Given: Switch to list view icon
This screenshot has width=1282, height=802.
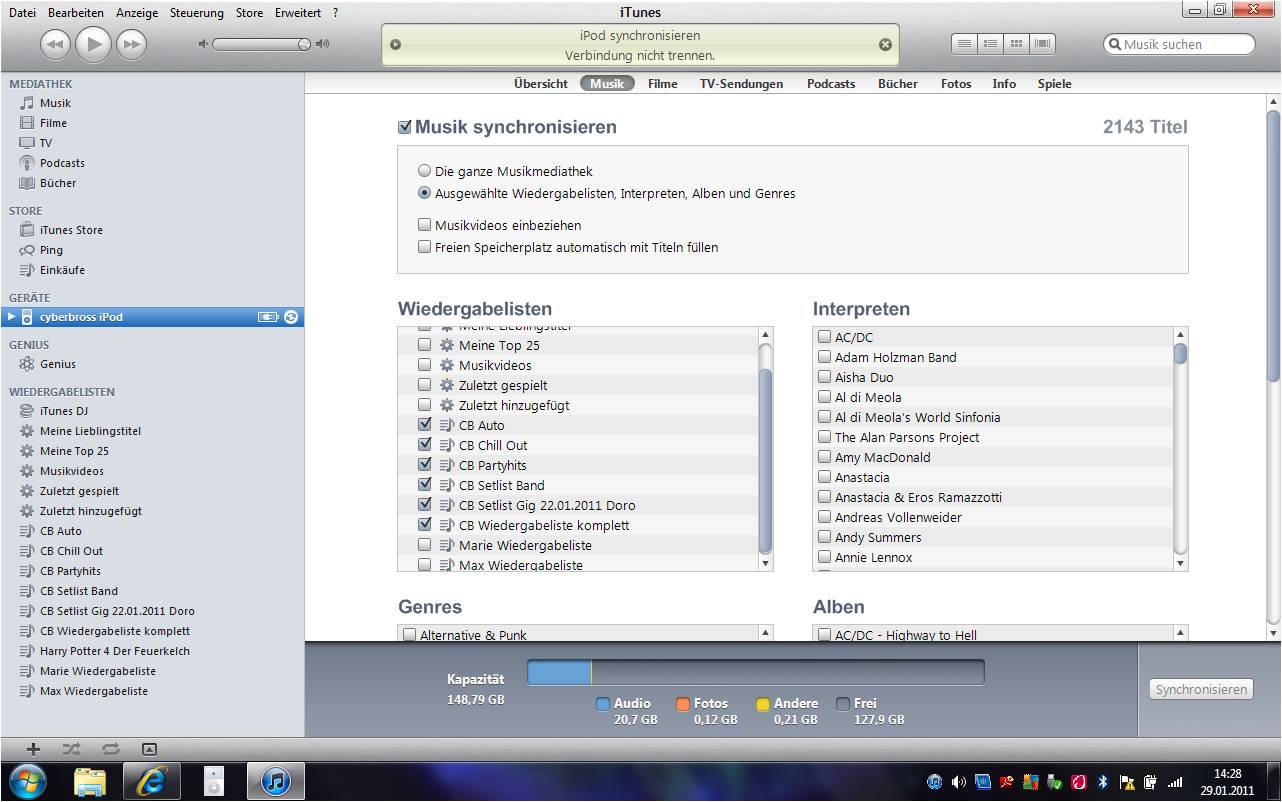Looking at the screenshot, I should coord(964,44).
